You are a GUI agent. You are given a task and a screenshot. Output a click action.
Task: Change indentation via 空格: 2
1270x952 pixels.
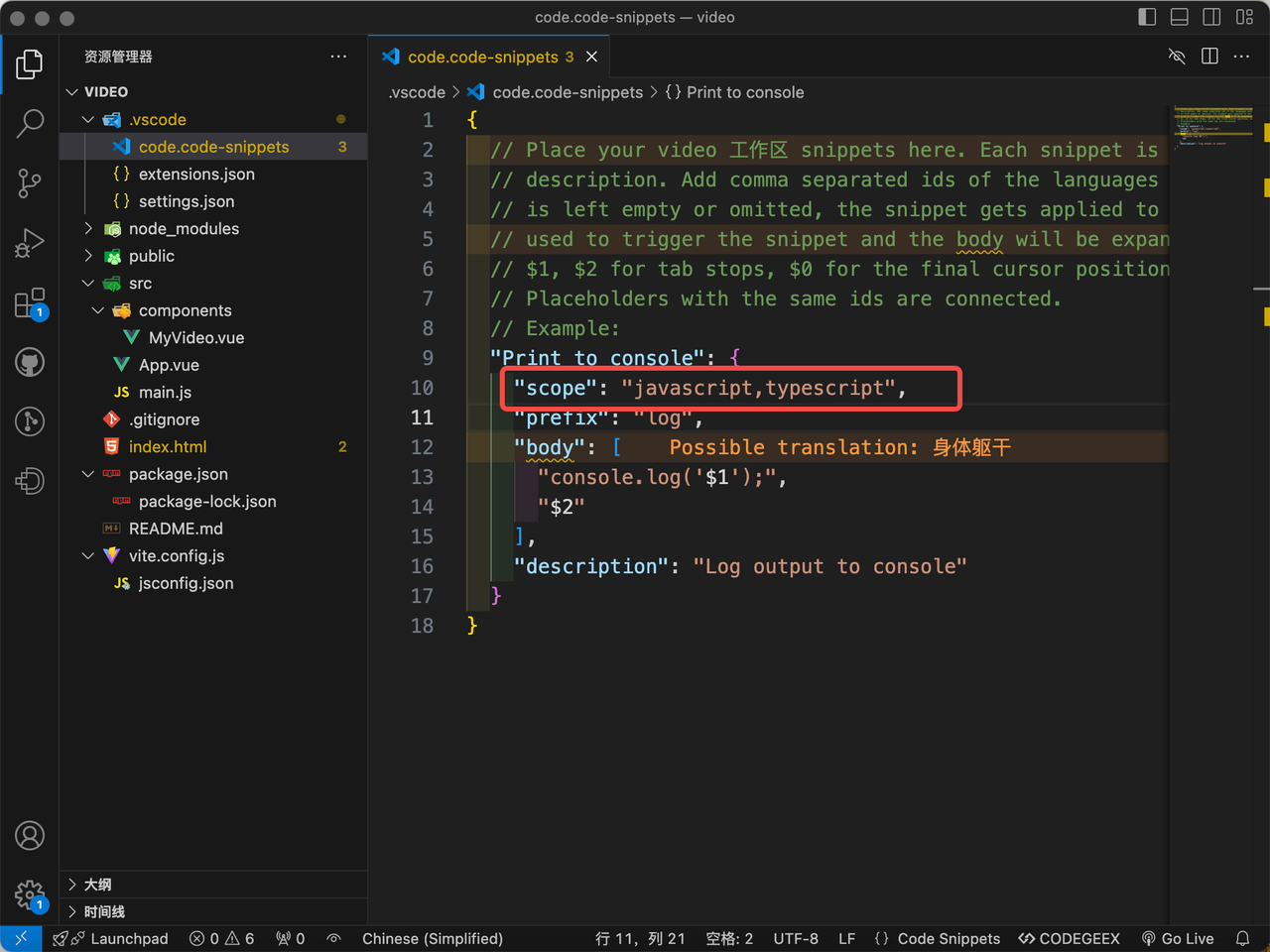coord(729,938)
